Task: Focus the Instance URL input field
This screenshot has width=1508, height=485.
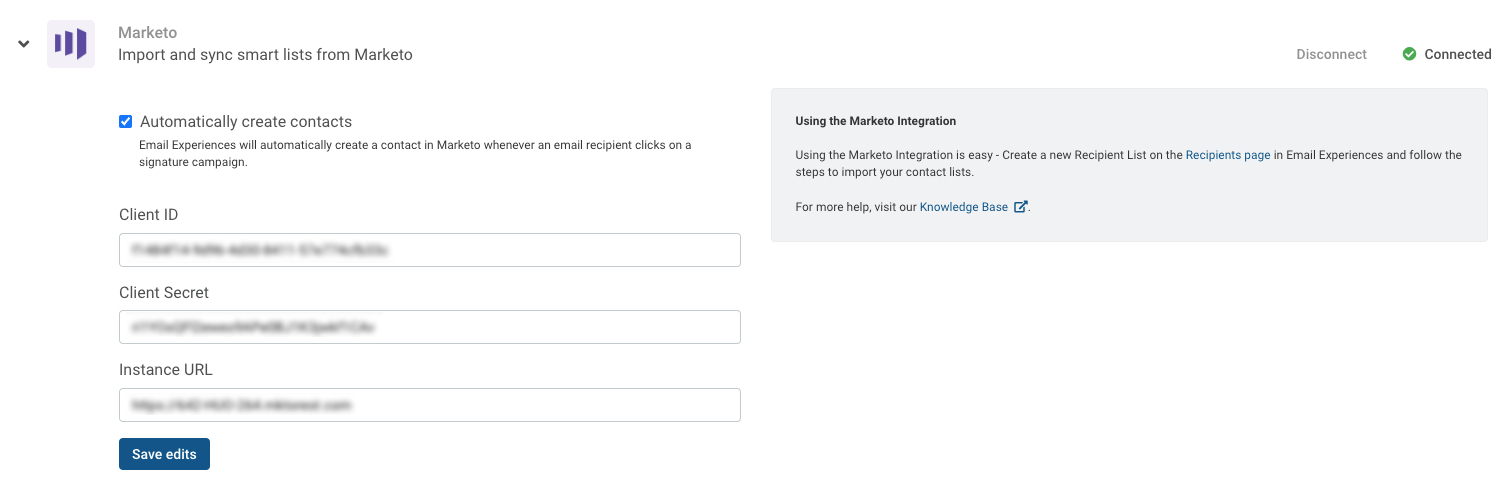Action: pos(430,405)
